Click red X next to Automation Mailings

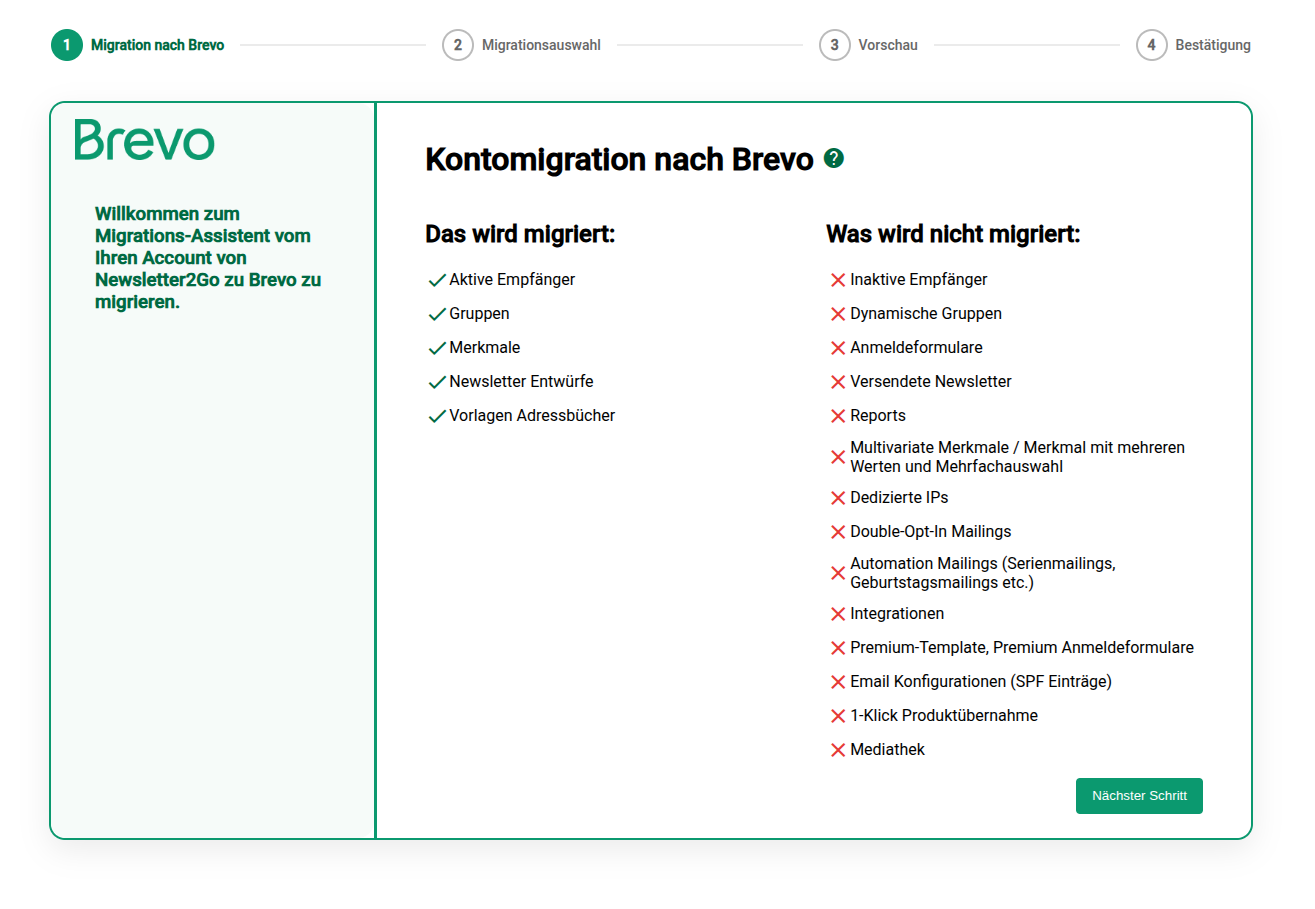(838, 573)
